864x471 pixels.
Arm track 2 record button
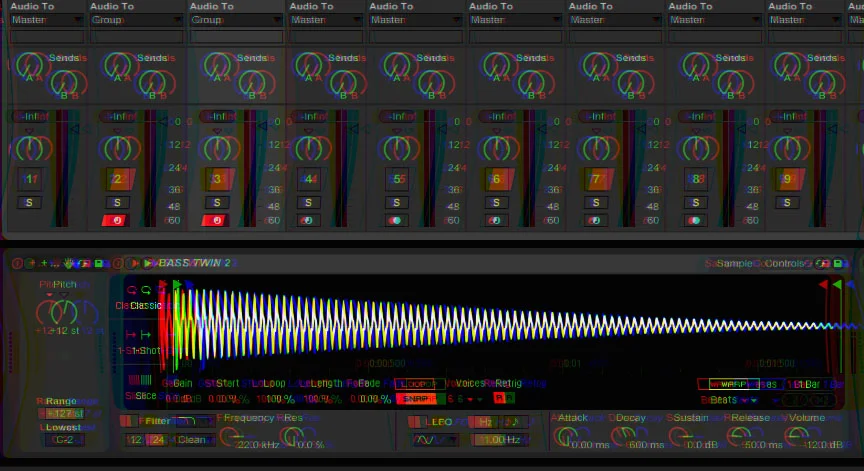click(x=117, y=221)
